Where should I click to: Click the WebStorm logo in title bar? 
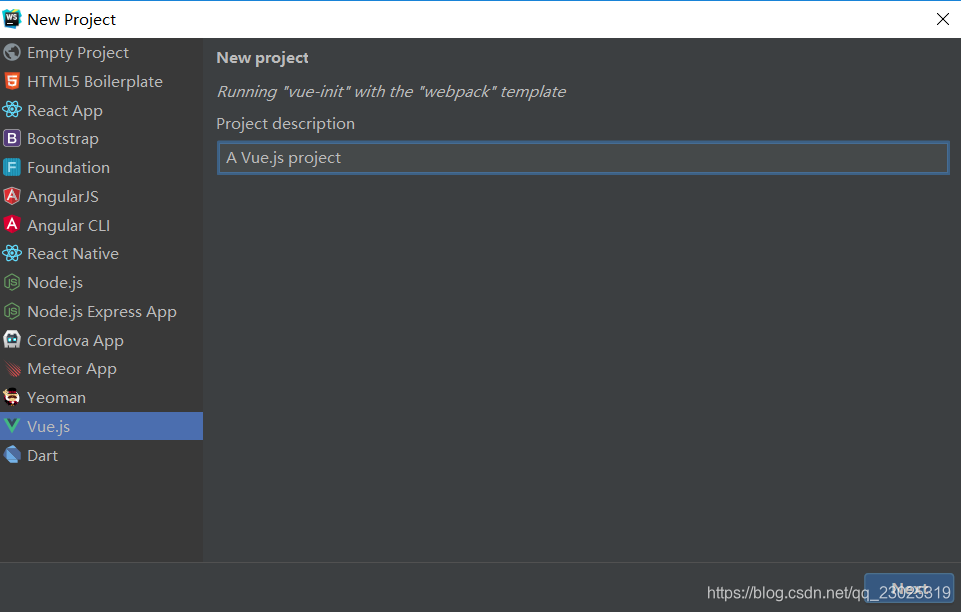[x=12, y=19]
